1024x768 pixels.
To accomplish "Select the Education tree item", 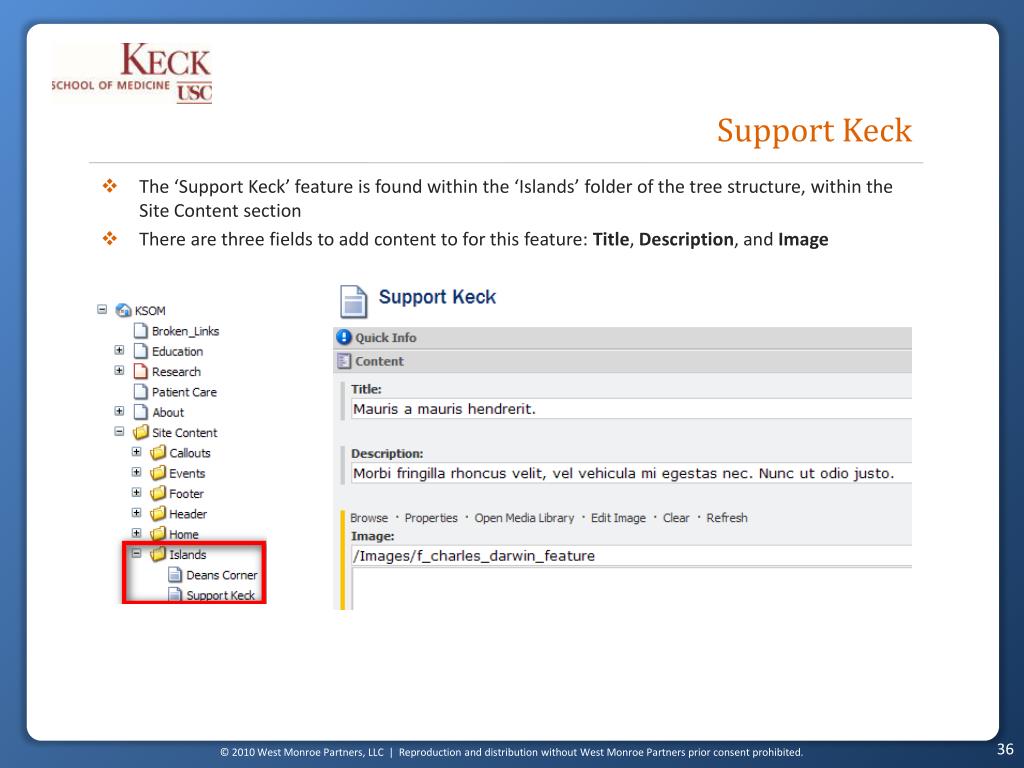I will [178, 351].
